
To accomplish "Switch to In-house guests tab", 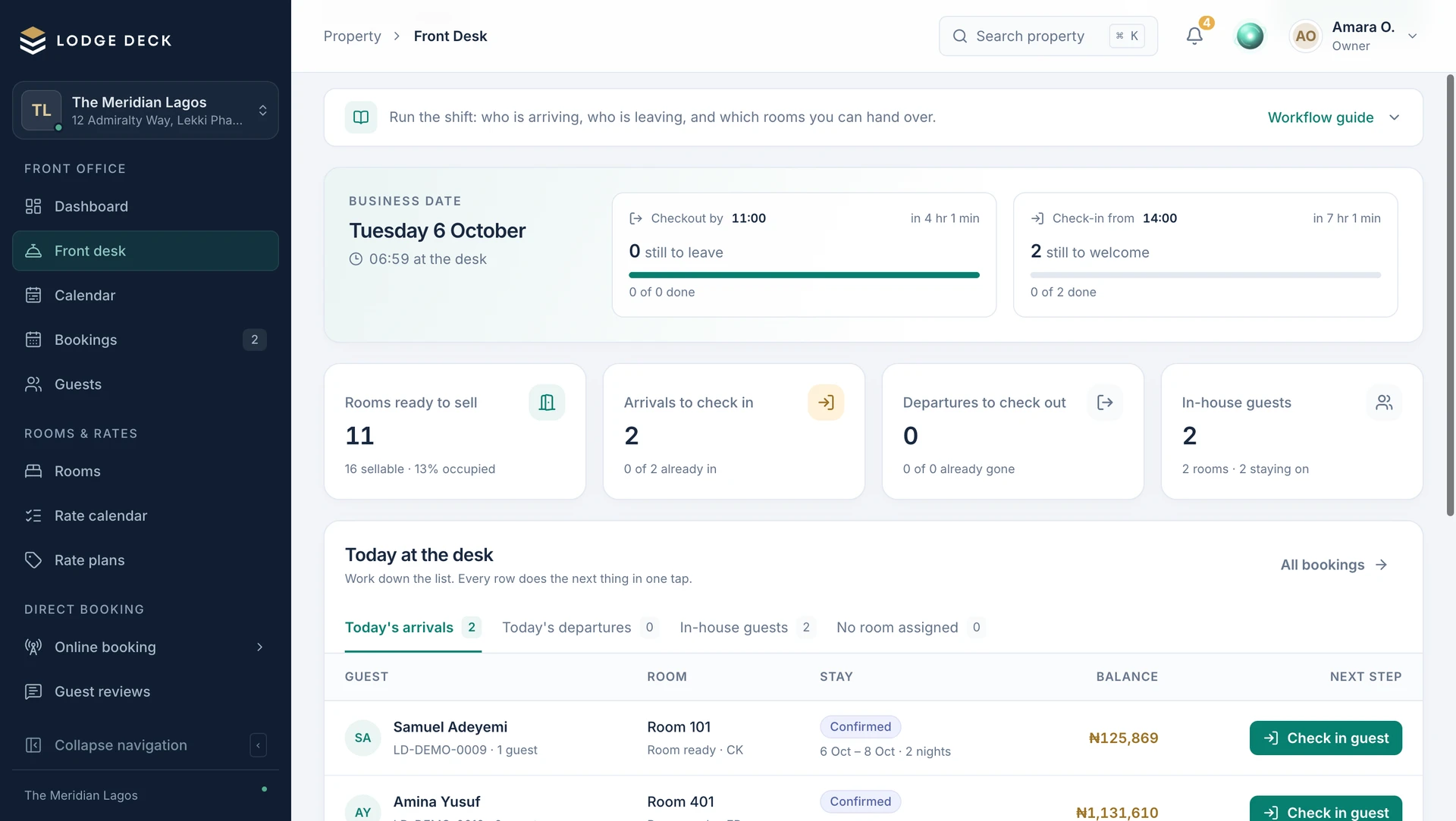I will 747,628.
